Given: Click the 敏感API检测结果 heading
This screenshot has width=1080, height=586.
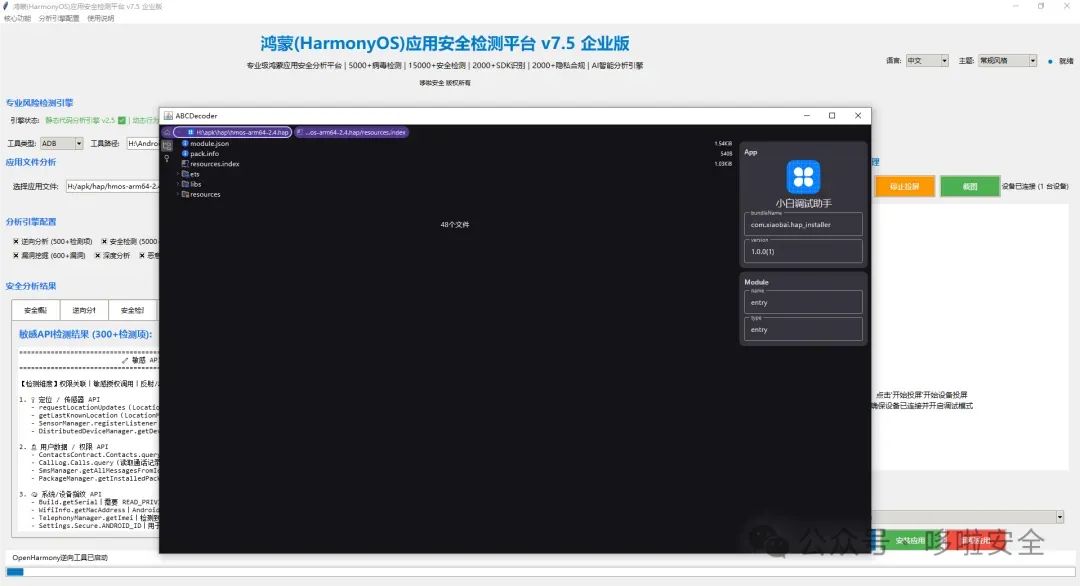Looking at the screenshot, I should [x=85, y=334].
